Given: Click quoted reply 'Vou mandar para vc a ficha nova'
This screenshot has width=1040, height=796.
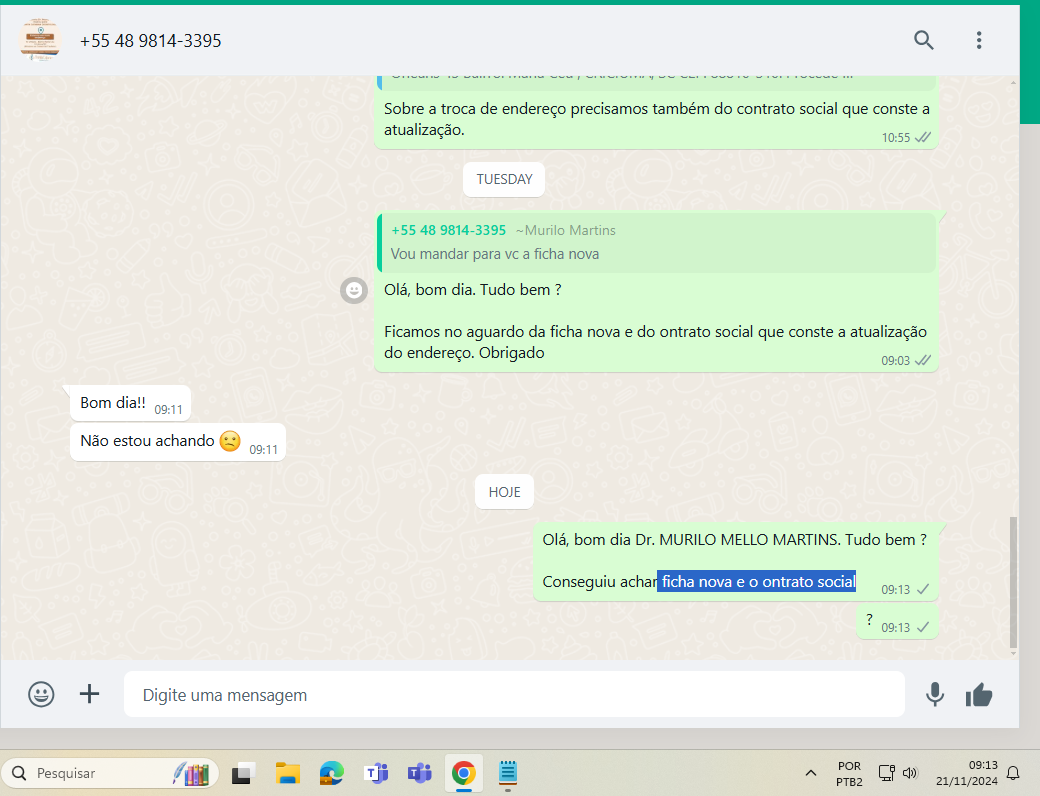Looking at the screenshot, I should point(656,242).
